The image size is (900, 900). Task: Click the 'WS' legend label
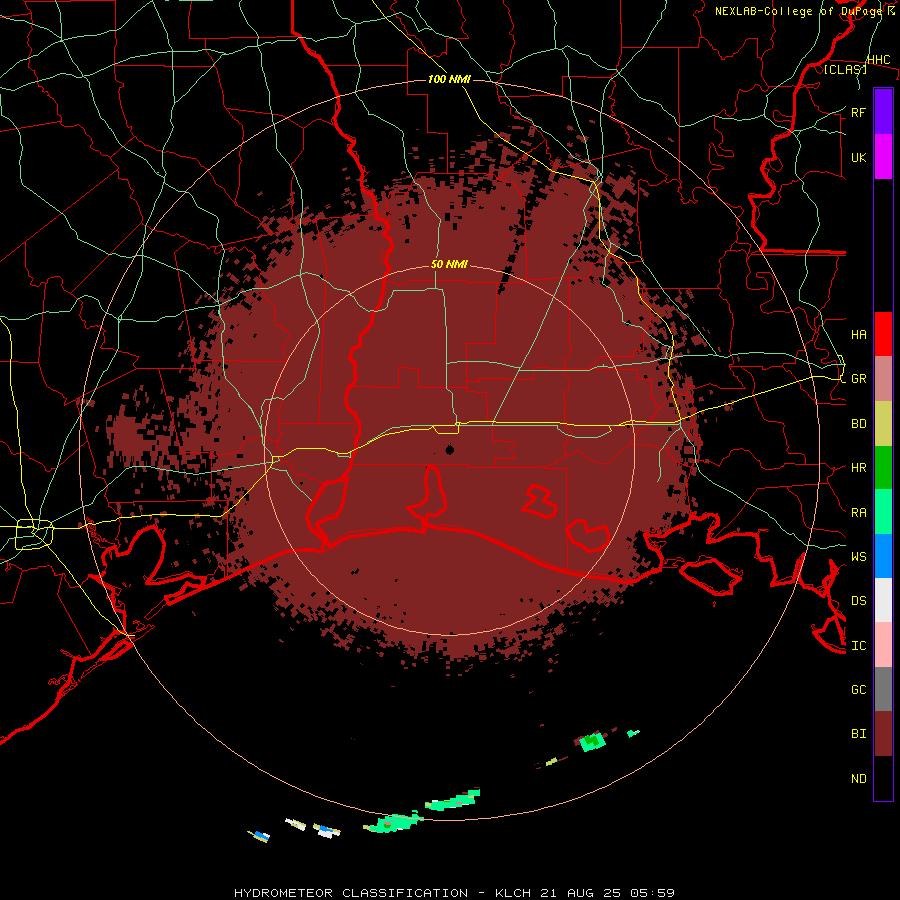tap(858, 556)
